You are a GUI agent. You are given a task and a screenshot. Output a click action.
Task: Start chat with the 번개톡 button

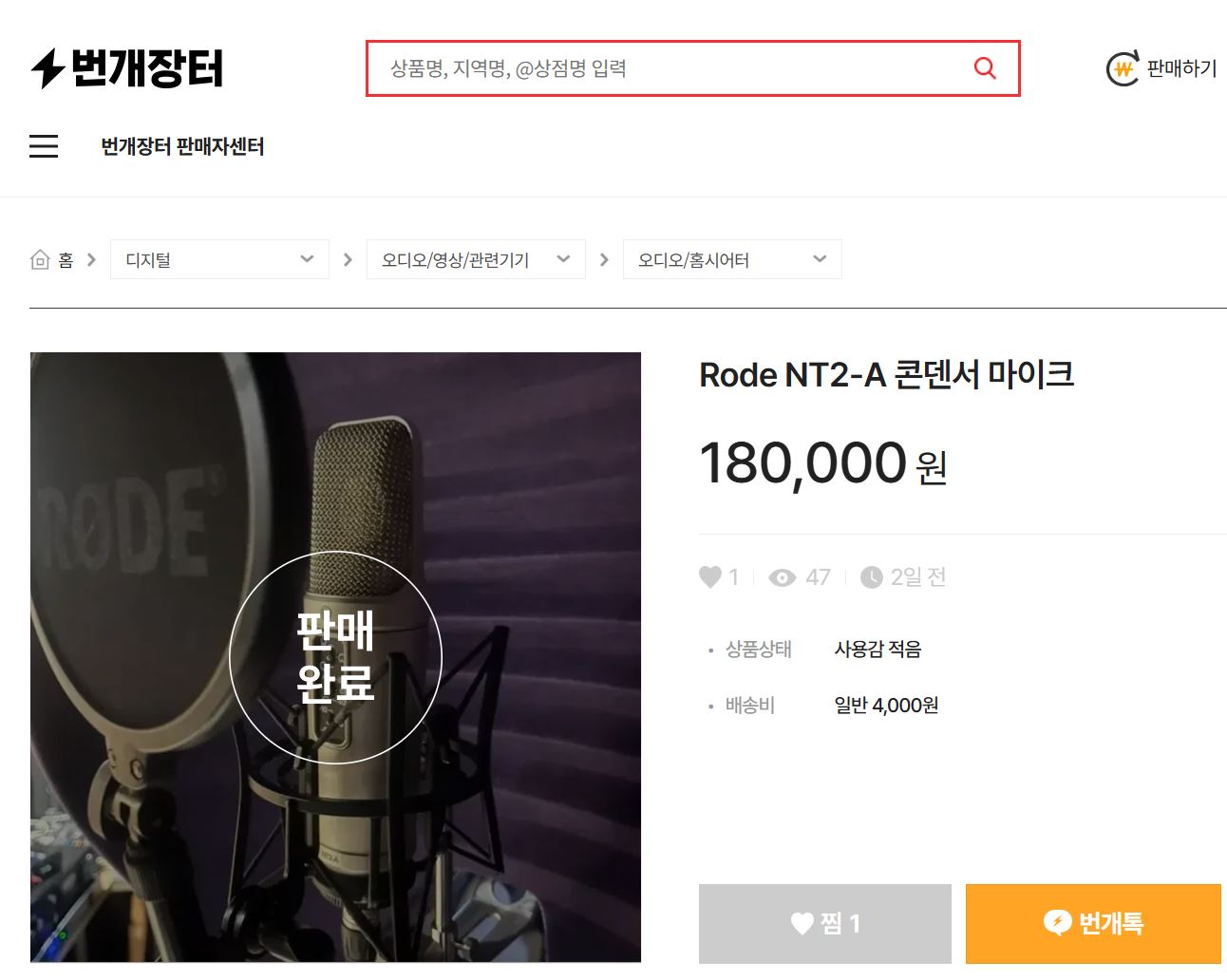(1093, 923)
